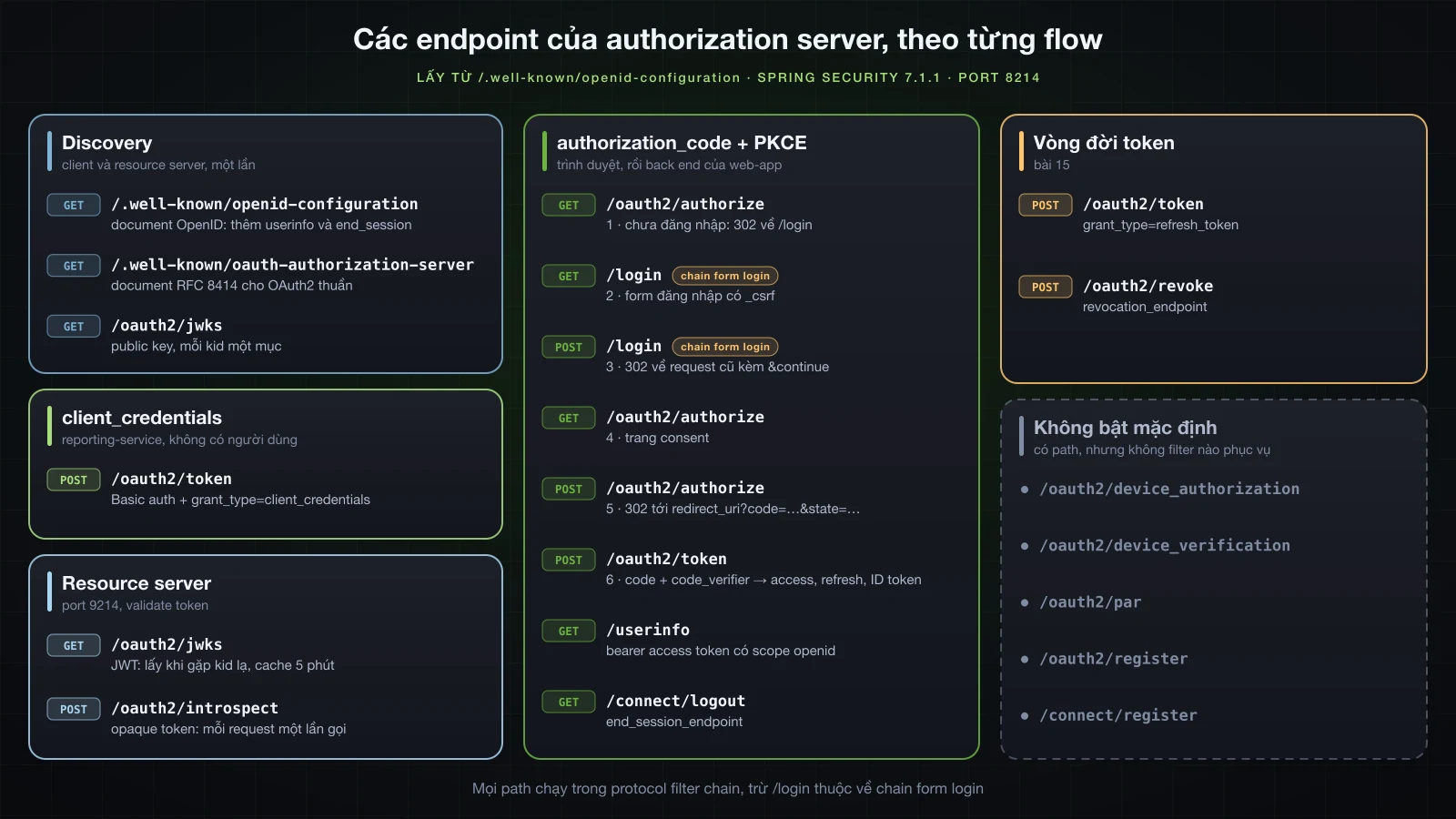Click /oauth2/token in Vòng đời token card

point(1143,204)
